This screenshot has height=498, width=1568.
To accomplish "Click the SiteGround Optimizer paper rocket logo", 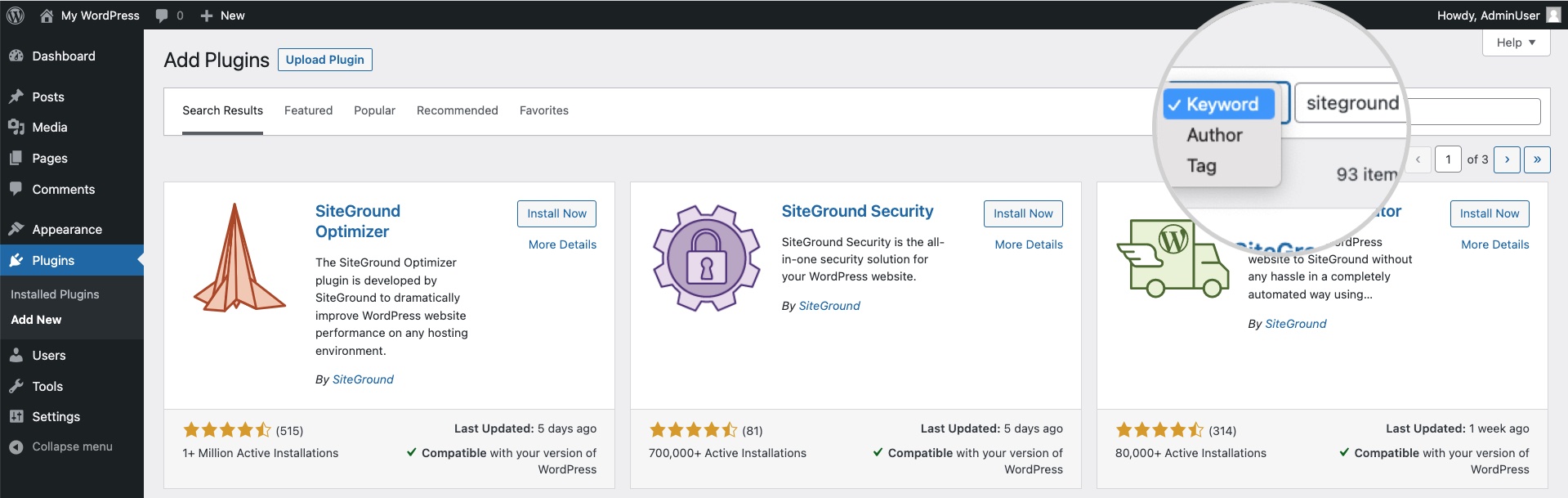I will [239, 257].
